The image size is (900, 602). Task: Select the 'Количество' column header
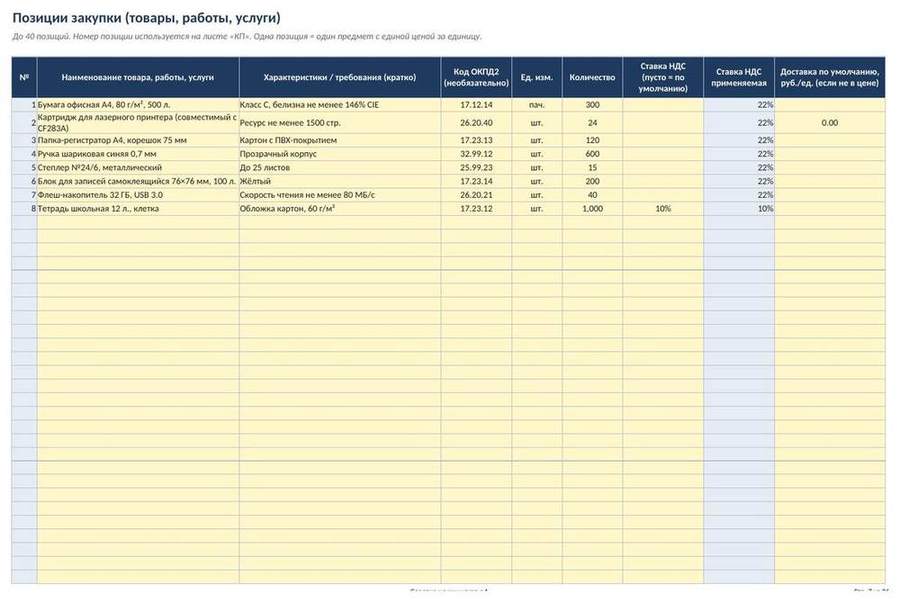pos(592,77)
